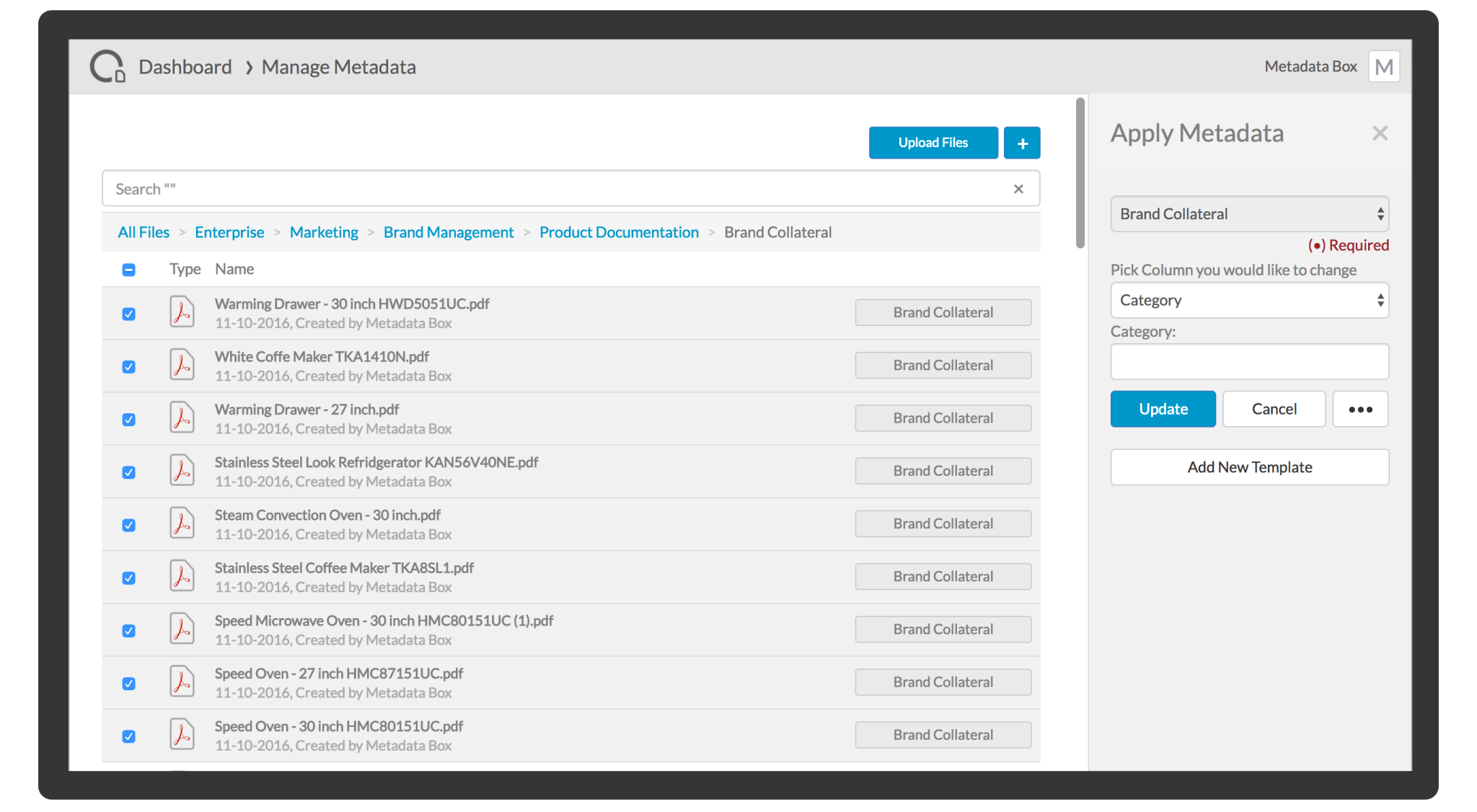Open the Marketing breadcrumb folder
The image size is (1477, 812).
(x=323, y=231)
